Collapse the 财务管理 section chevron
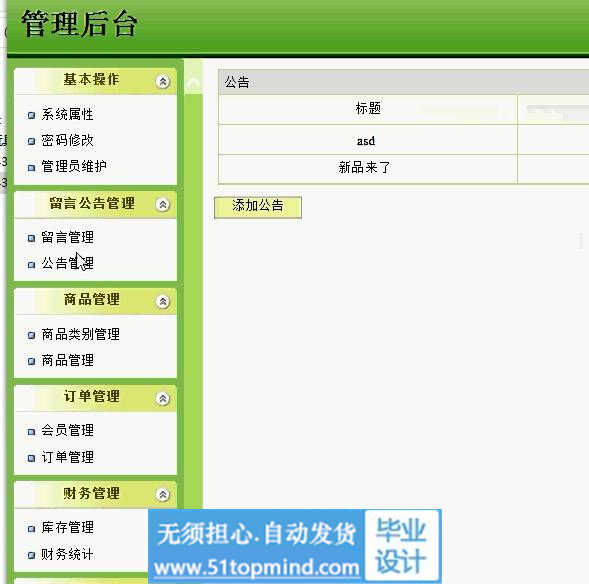Screen dimensions: 589x584 point(163,495)
